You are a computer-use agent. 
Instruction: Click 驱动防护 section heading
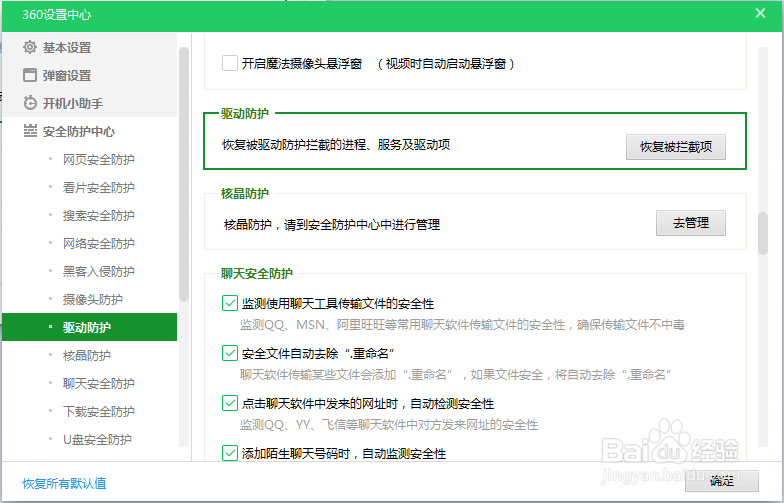tap(244, 114)
